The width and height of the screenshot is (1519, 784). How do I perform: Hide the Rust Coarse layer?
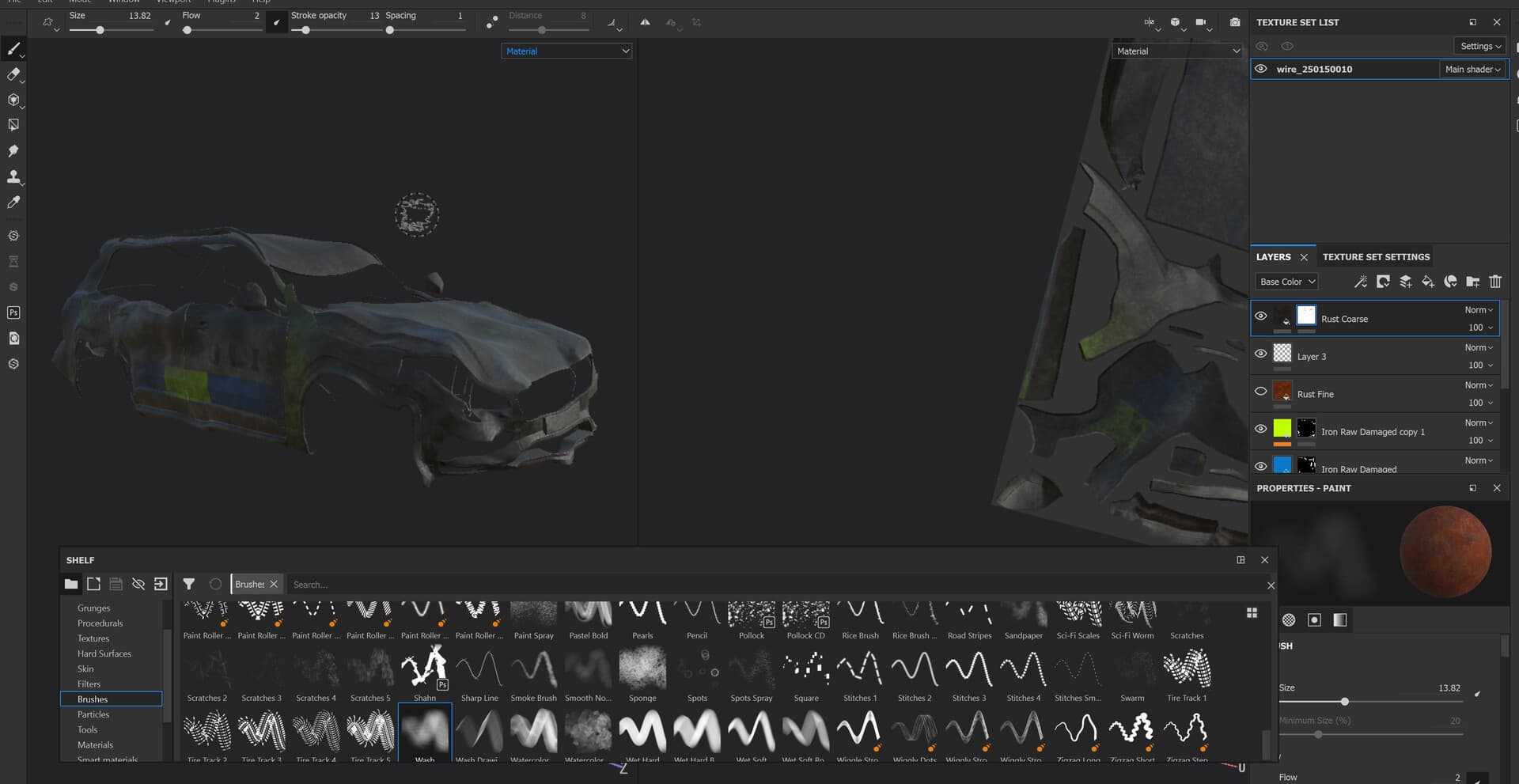1261,316
